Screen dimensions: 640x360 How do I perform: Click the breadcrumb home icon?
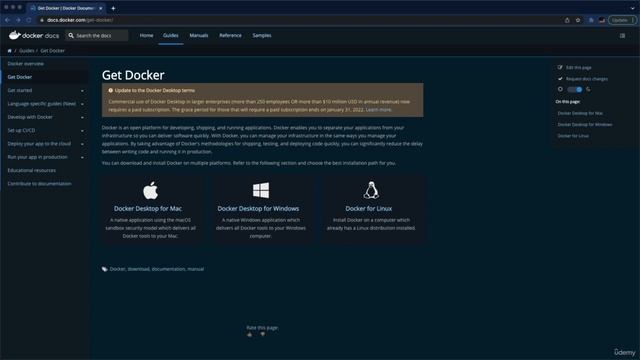tap(9, 51)
